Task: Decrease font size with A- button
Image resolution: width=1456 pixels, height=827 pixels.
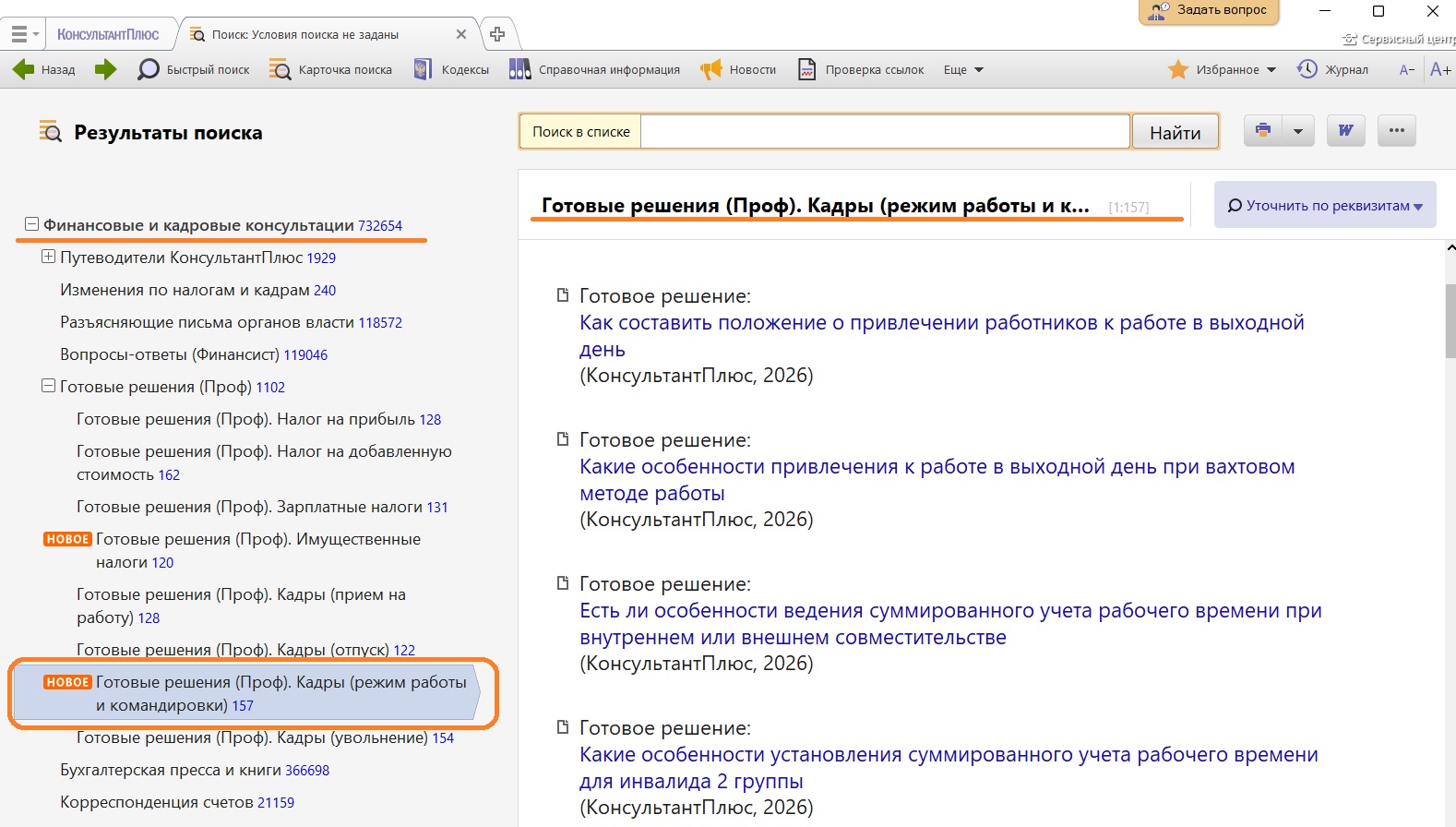Action: tap(1407, 69)
